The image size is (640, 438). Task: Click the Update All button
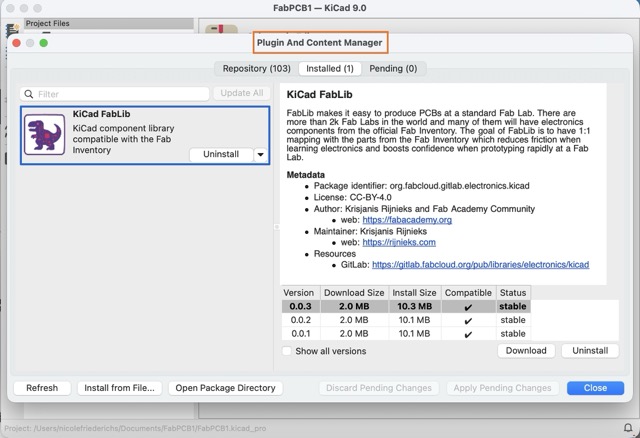coord(242,93)
